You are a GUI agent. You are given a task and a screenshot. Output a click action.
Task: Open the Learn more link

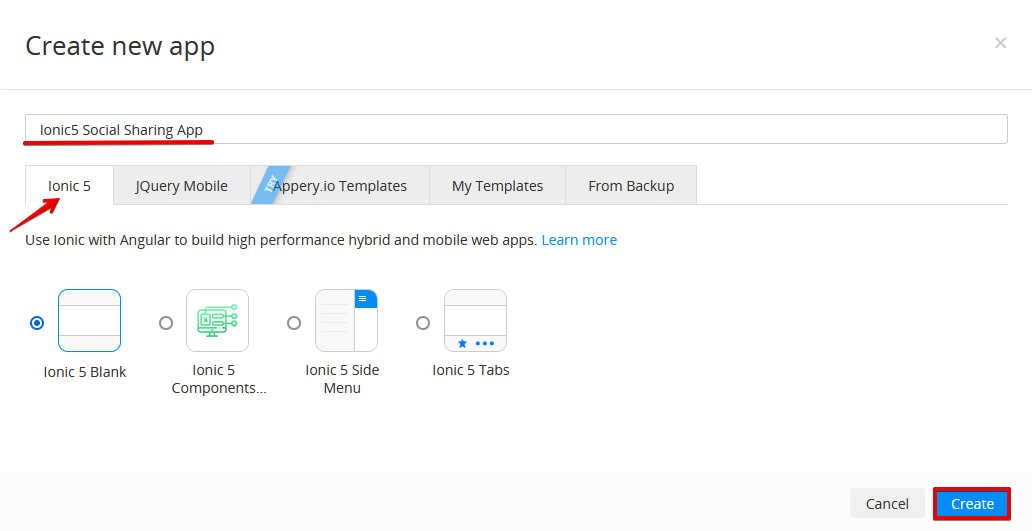pyautogui.click(x=579, y=240)
